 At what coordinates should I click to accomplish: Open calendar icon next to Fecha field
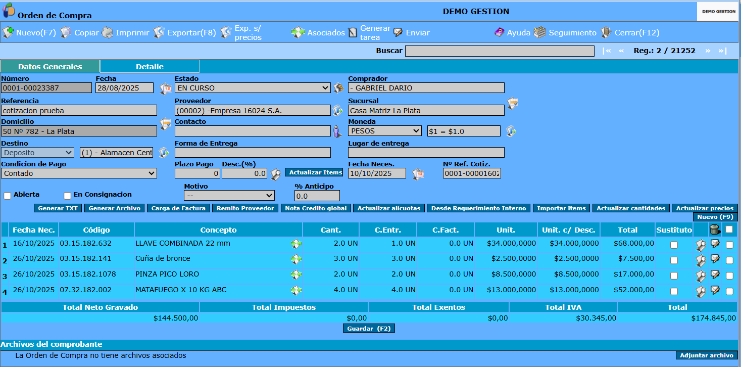pos(165,88)
